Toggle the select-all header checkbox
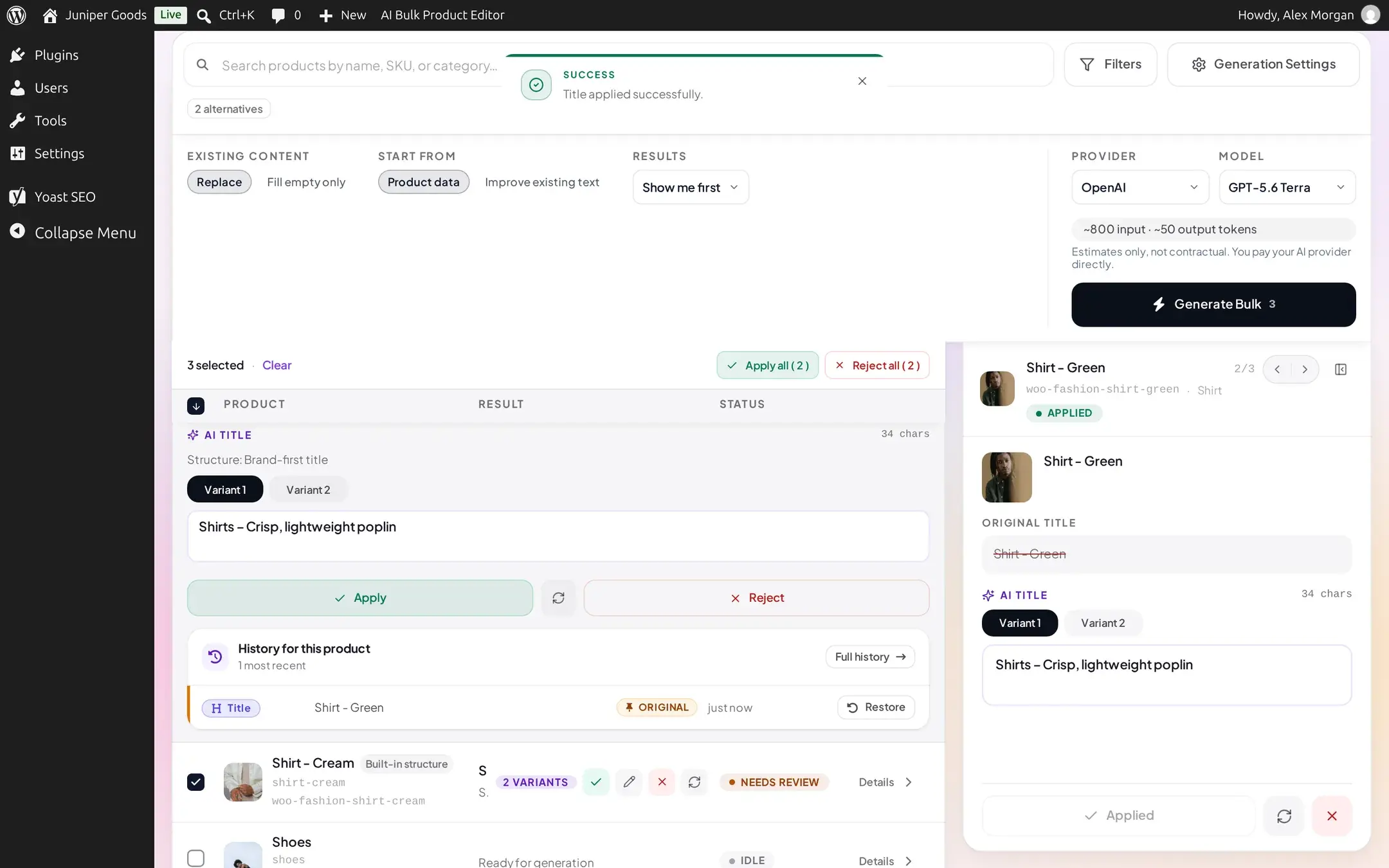The width and height of the screenshot is (1389, 868). [196, 406]
